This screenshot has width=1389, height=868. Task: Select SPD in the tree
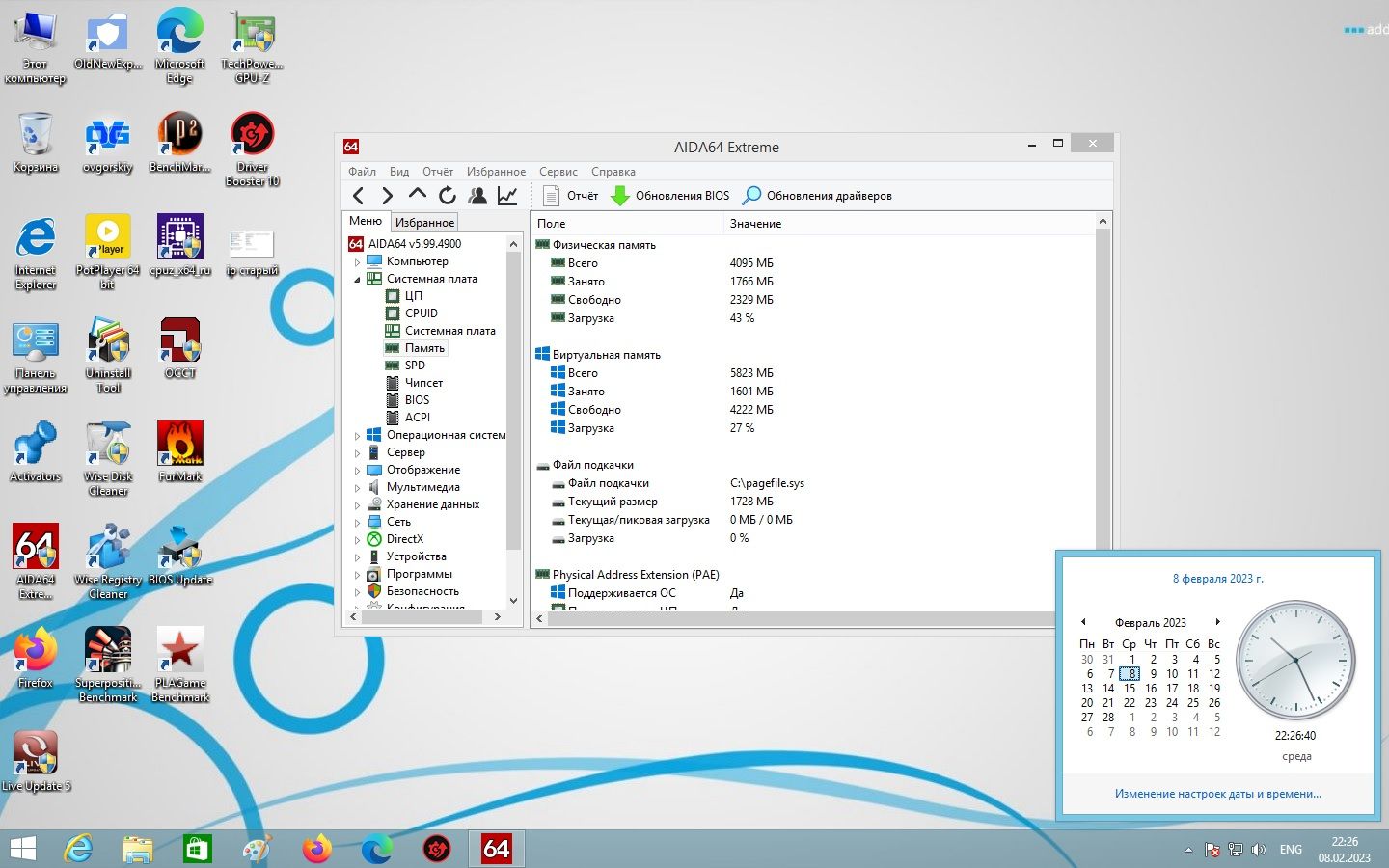pos(415,366)
